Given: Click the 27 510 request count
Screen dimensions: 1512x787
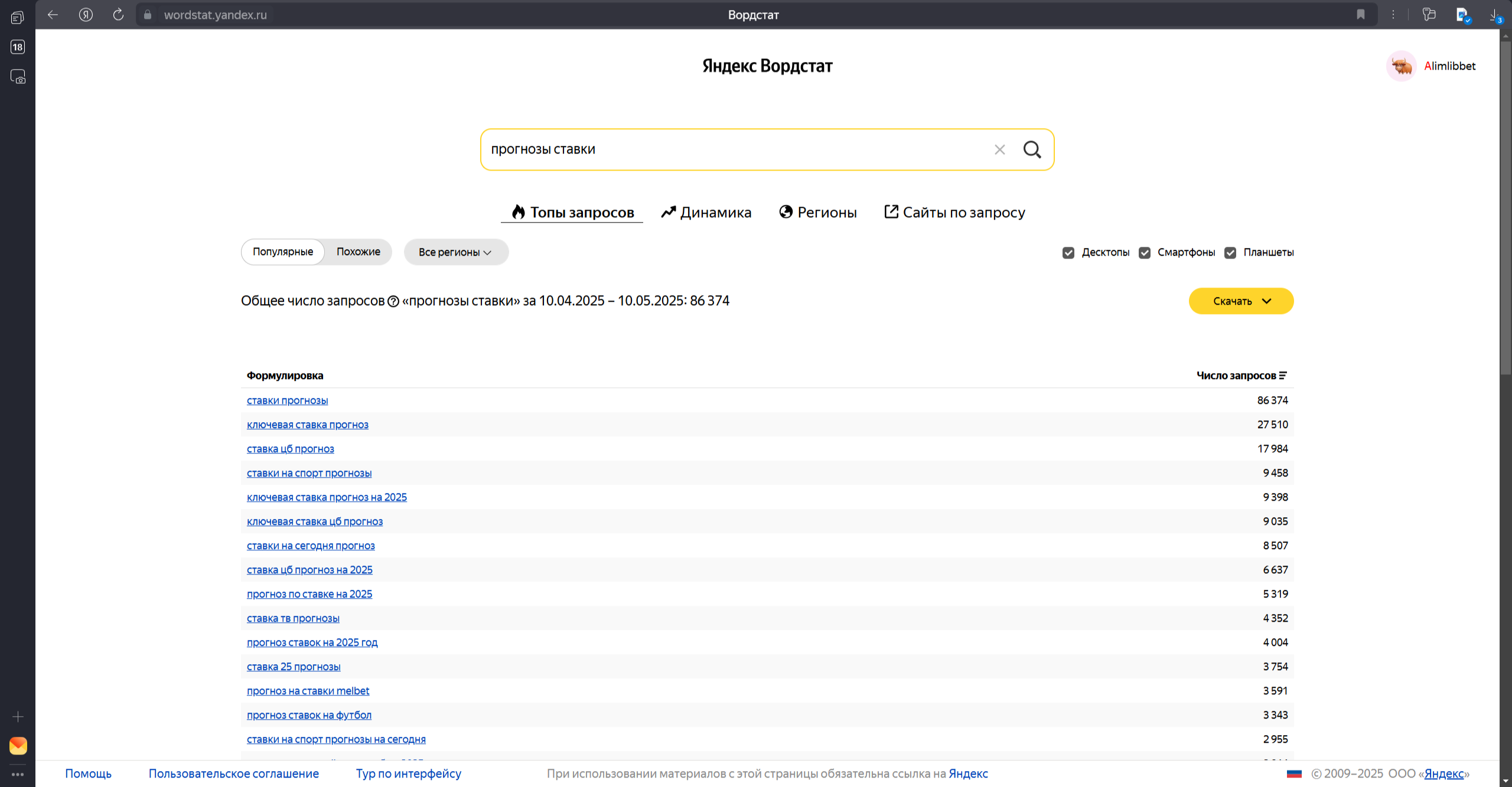Looking at the screenshot, I should point(1272,424).
